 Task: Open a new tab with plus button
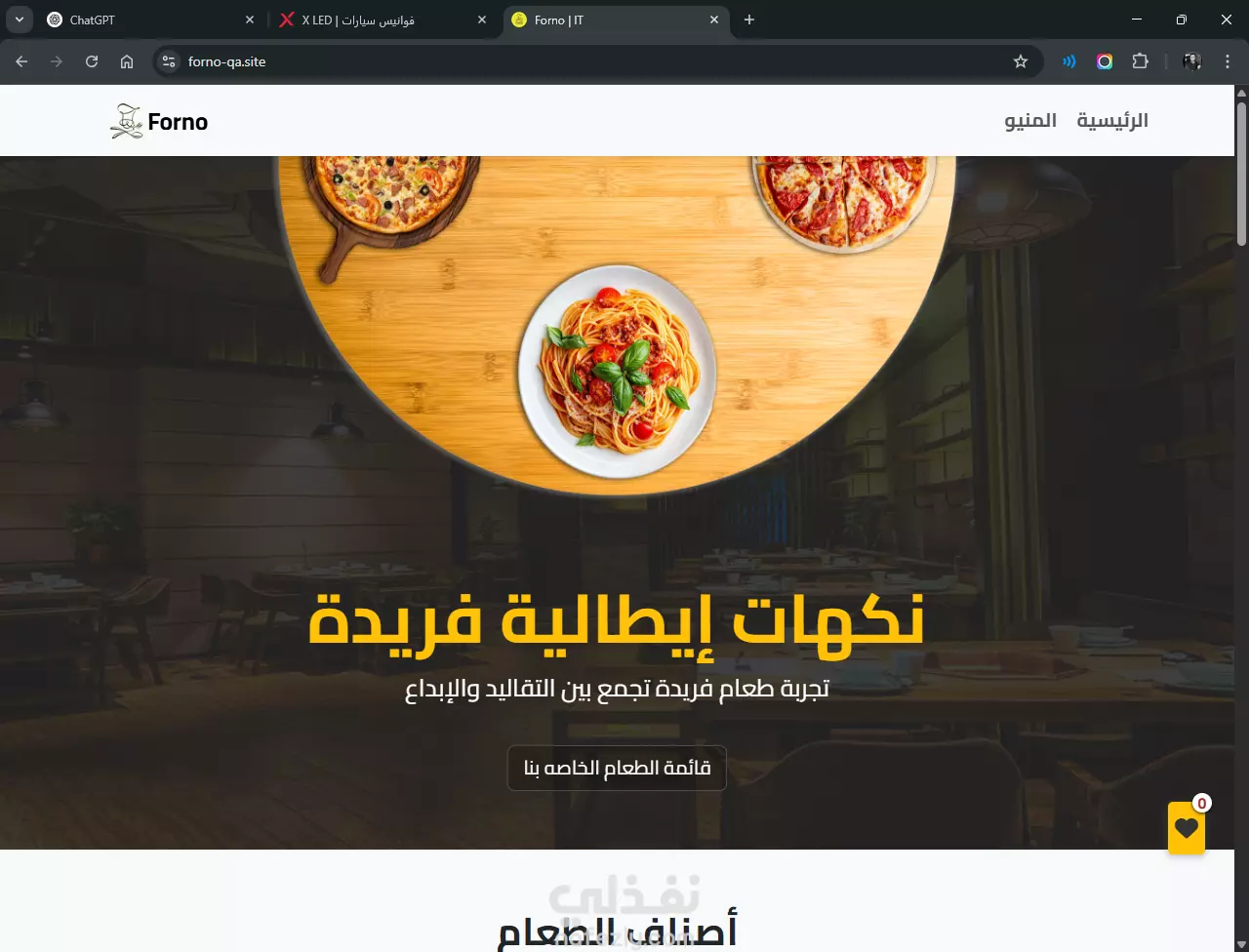click(x=749, y=20)
